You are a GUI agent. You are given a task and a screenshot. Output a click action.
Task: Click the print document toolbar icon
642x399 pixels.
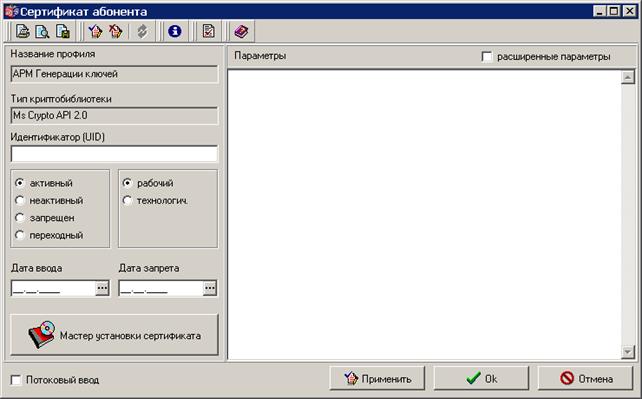point(23,32)
